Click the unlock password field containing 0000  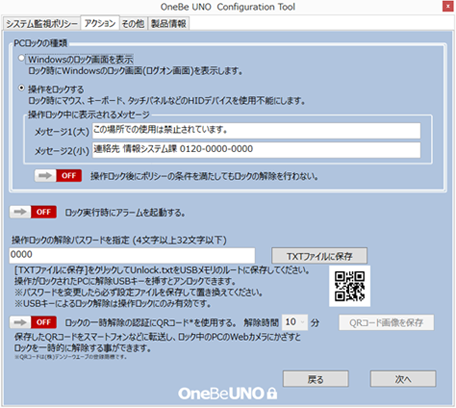tap(132, 255)
